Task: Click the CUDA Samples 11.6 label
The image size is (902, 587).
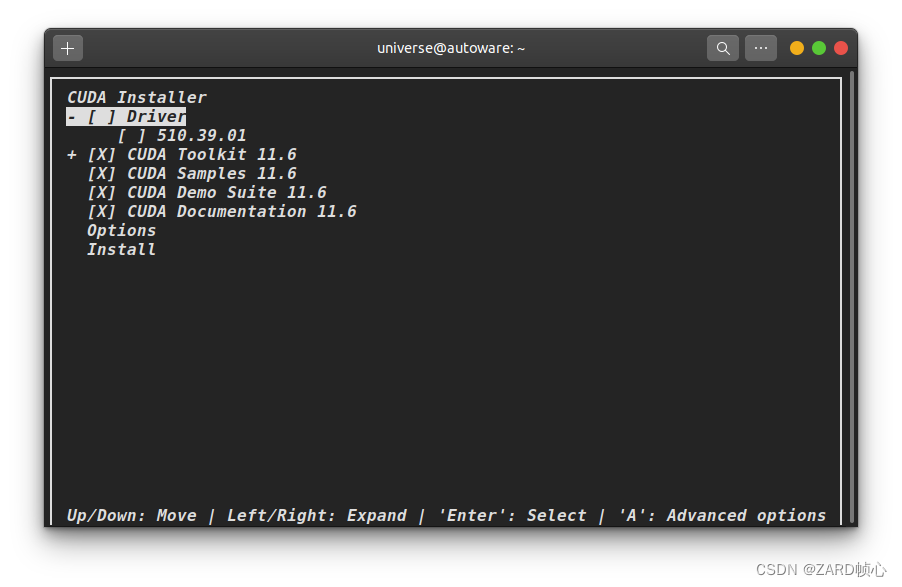Action: point(212,174)
